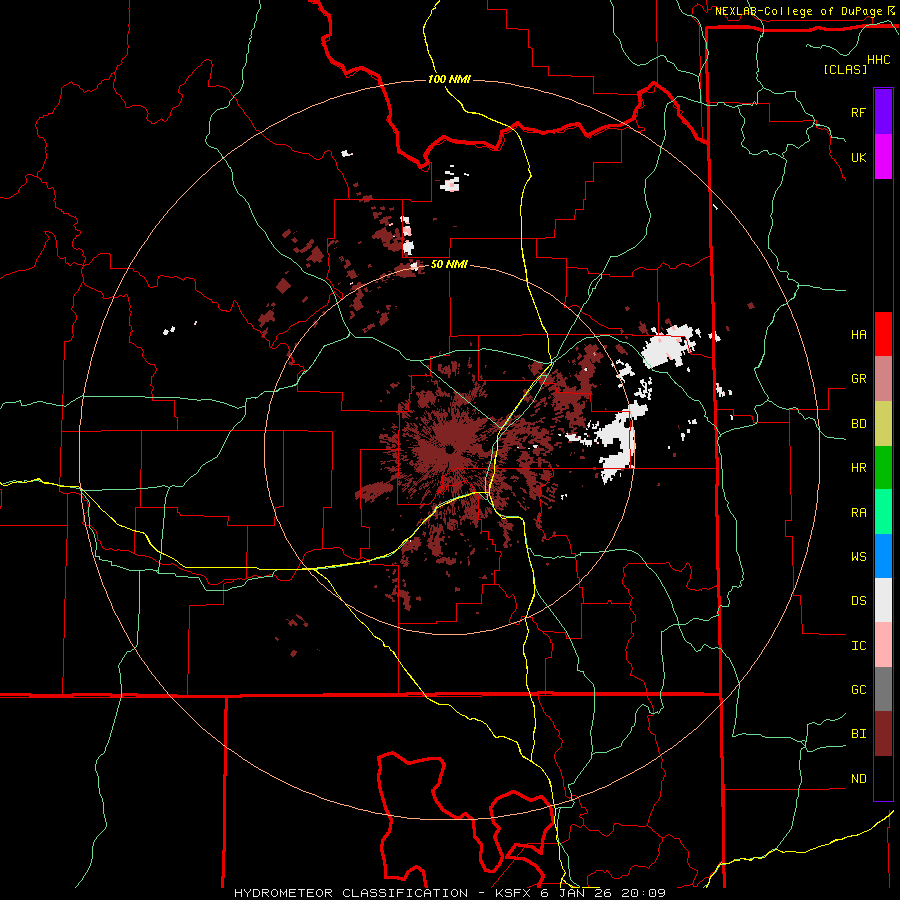Click the NEXLAB-College of DuPage credit text
Viewport: 900px width, 900px height.
[x=798, y=11]
